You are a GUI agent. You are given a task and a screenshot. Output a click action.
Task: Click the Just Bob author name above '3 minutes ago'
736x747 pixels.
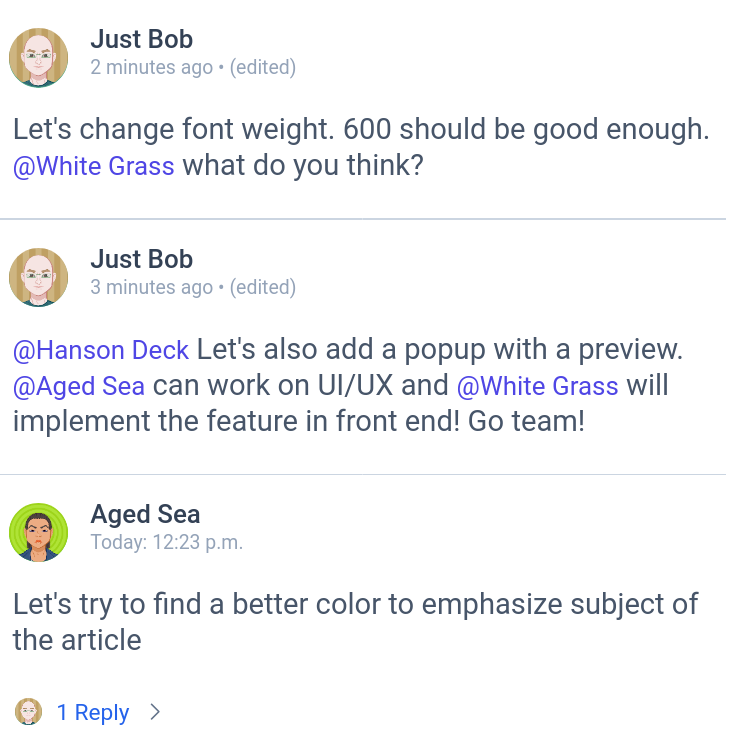pos(142,259)
